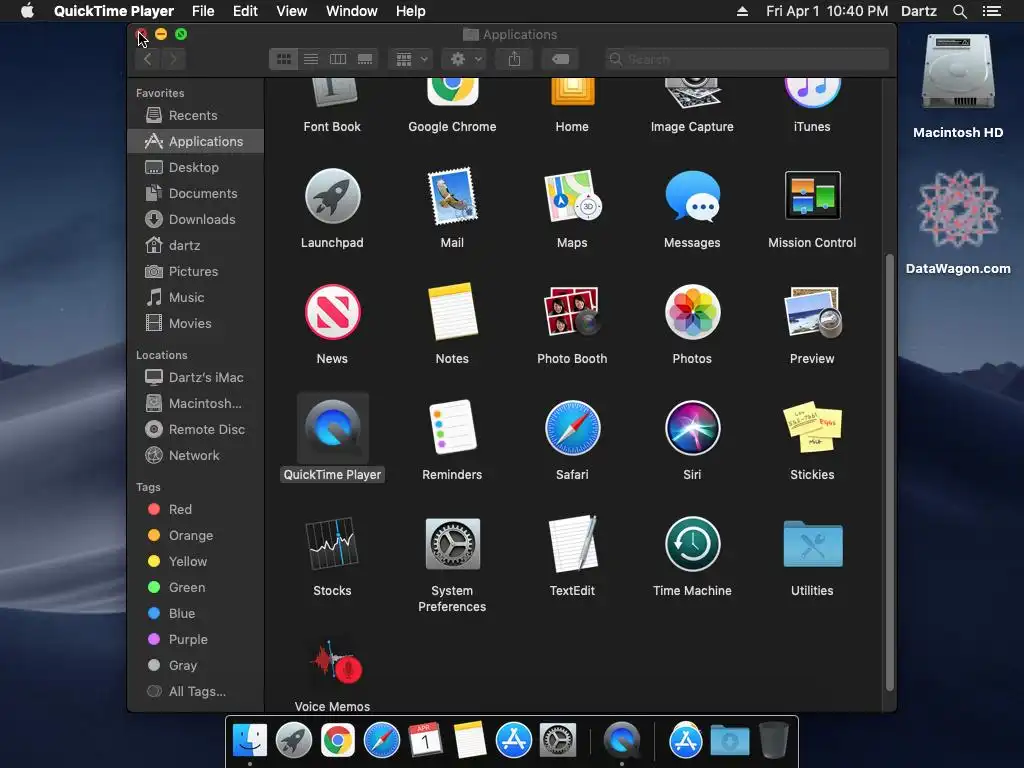
Task: Open the TextEdit app icon
Action: pyautogui.click(x=572, y=543)
